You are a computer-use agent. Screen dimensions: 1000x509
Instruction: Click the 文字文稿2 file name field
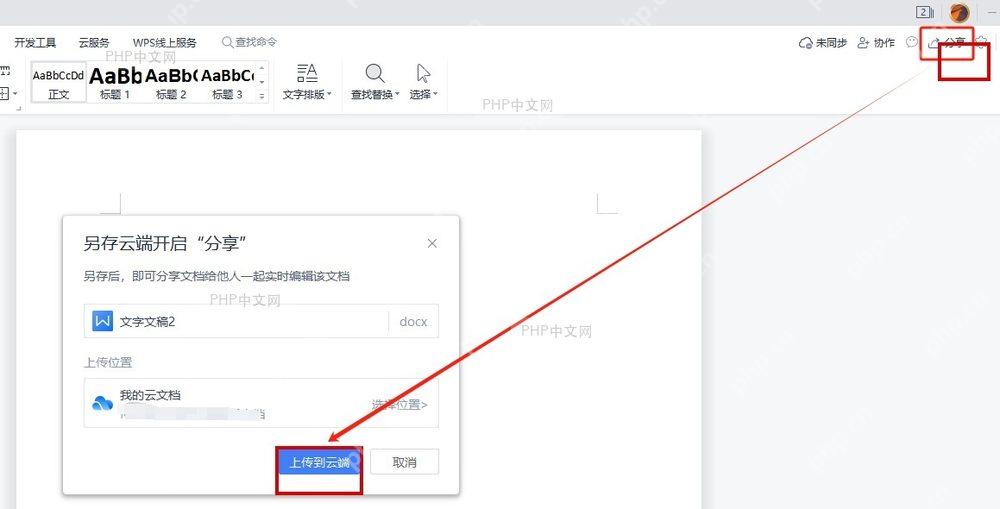coord(261,321)
